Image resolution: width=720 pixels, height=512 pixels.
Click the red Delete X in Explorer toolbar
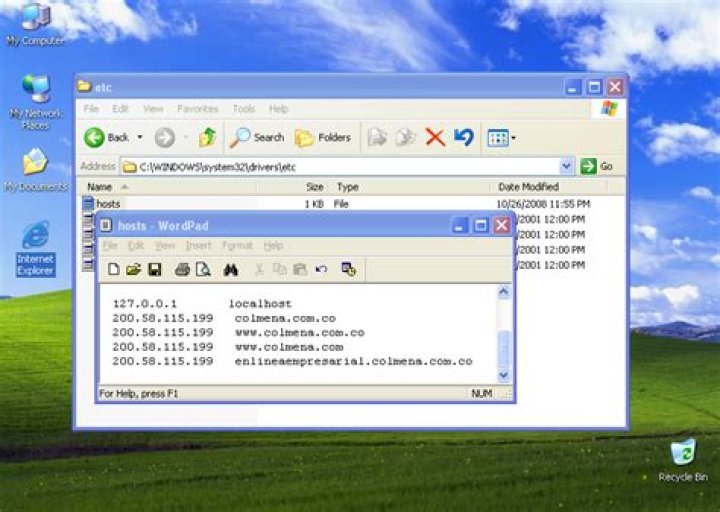[x=435, y=137]
